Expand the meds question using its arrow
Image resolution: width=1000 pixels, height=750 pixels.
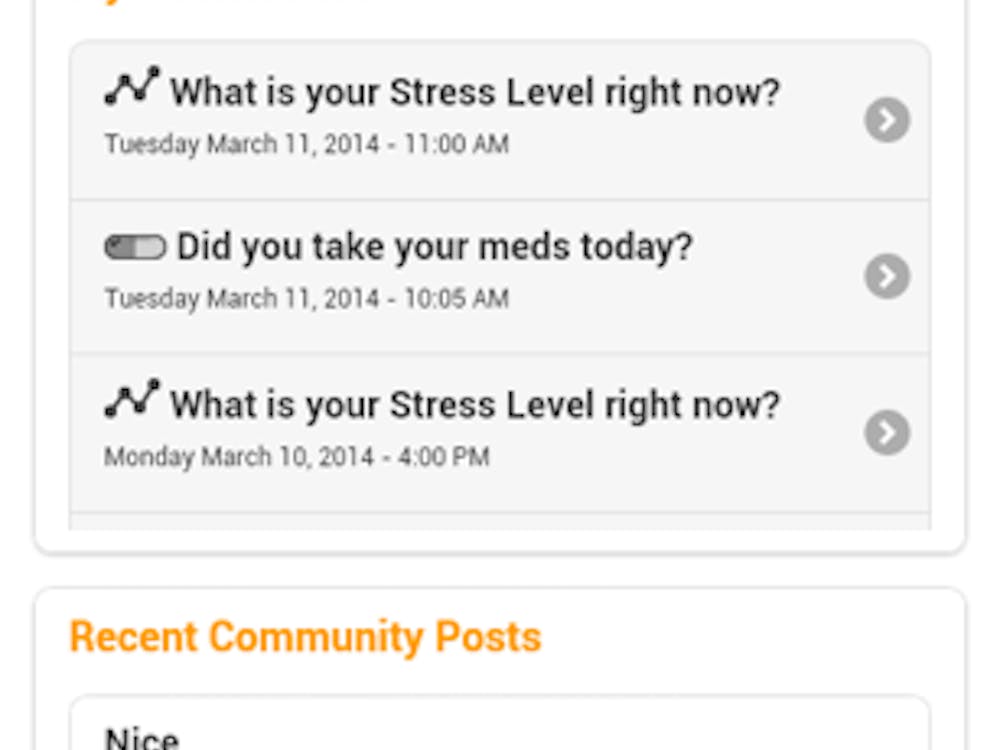tap(887, 276)
